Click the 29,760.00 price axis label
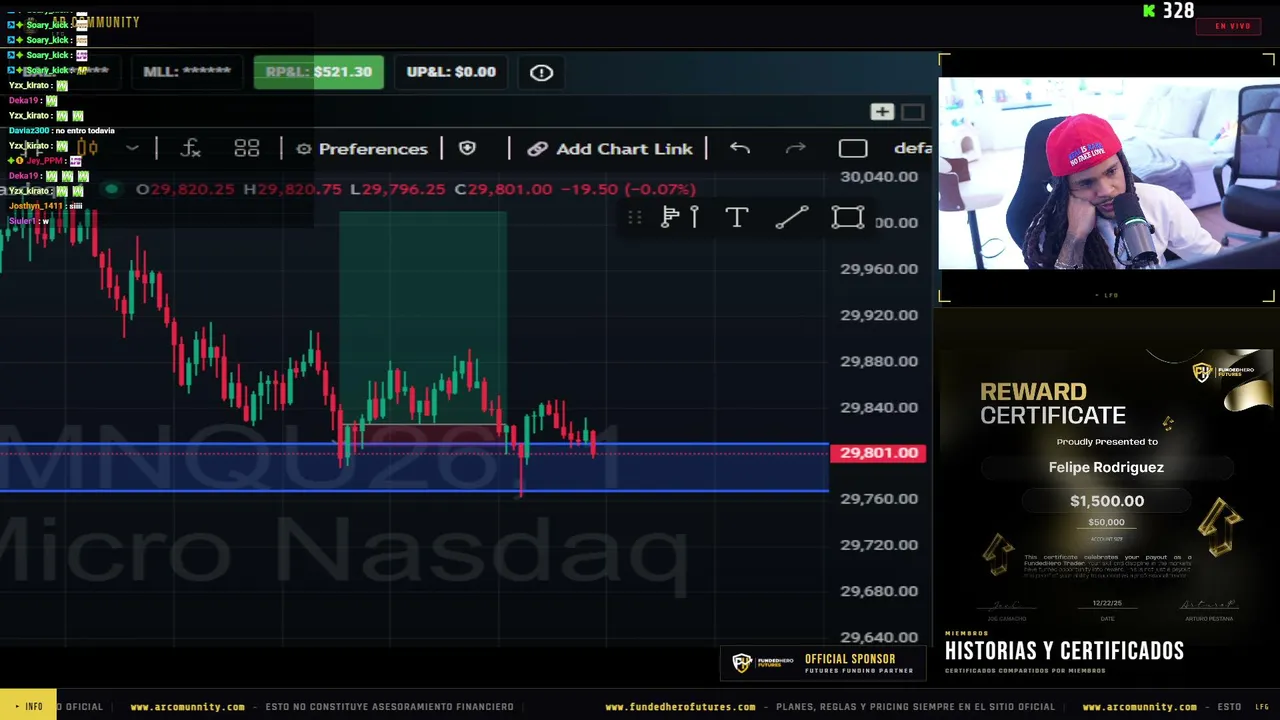This screenshot has width=1280, height=720. 879,499
